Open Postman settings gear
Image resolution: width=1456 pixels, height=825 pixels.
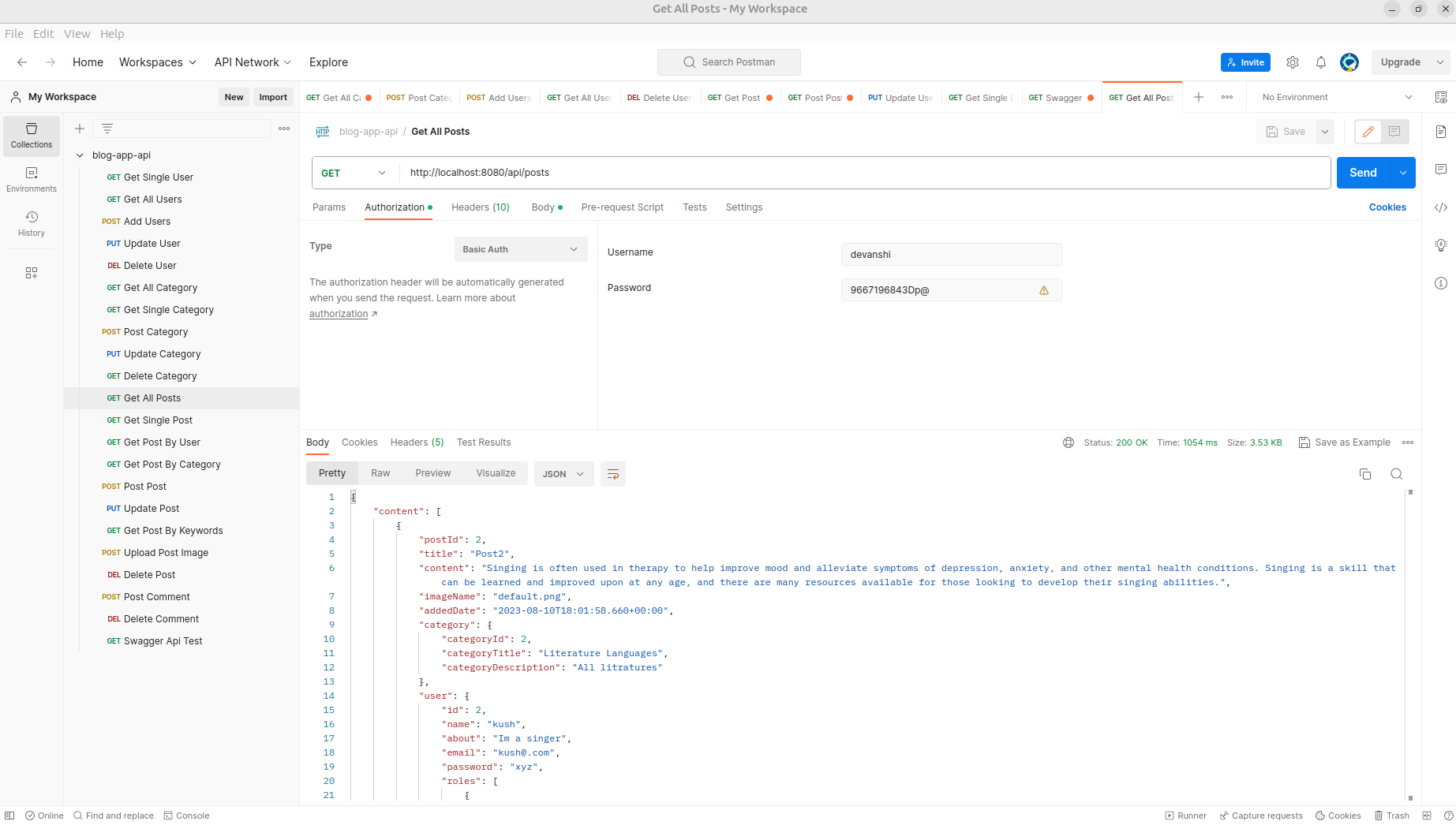[x=1293, y=62]
